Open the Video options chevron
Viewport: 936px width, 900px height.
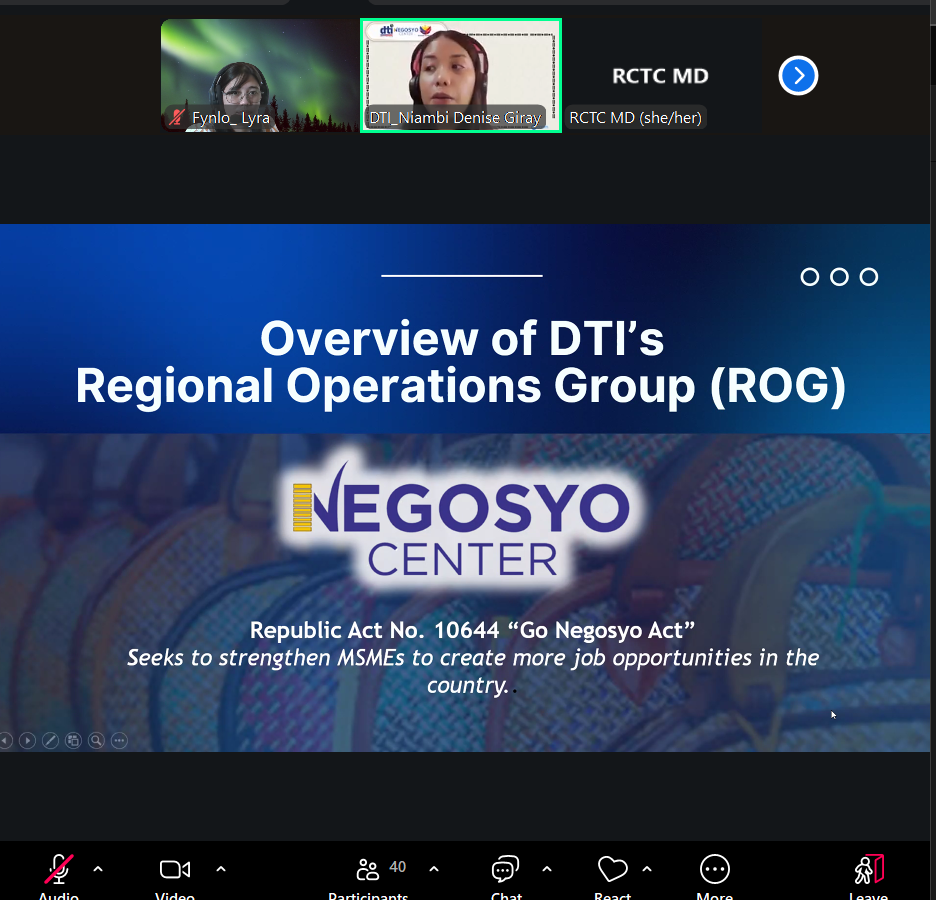(x=220, y=869)
